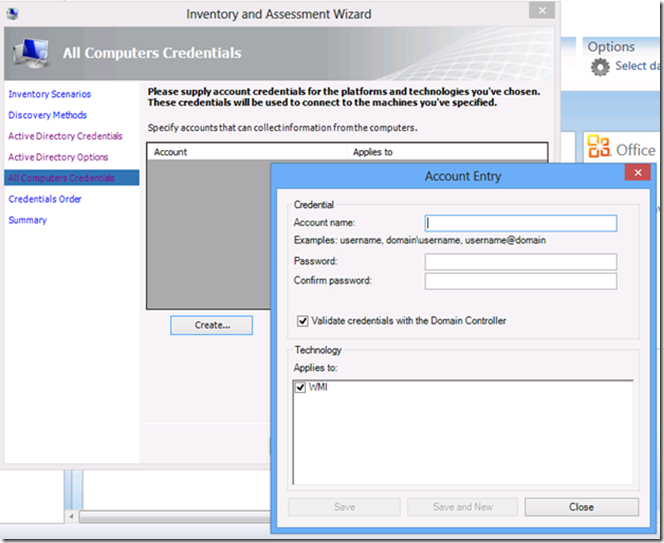Click the Confirm password field
The width and height of the screenshot is (664, 543).
point(521,281)
